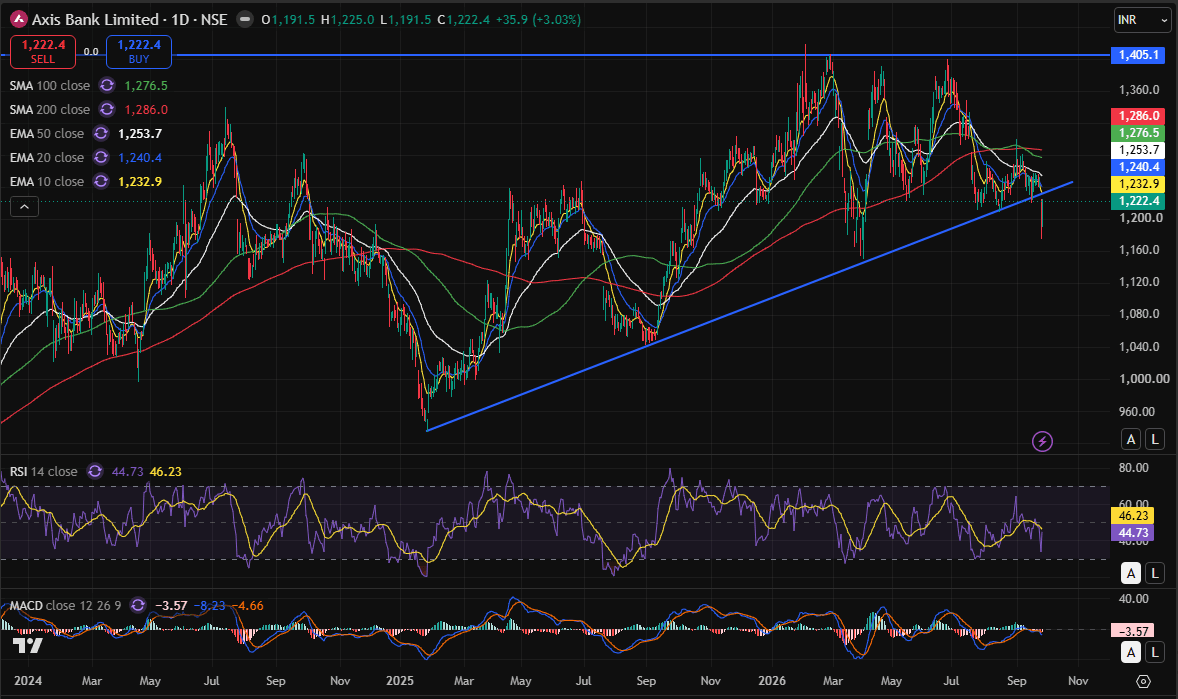
Task: Toggle auto scale A on RSI pane
Action: (1131, 573)
